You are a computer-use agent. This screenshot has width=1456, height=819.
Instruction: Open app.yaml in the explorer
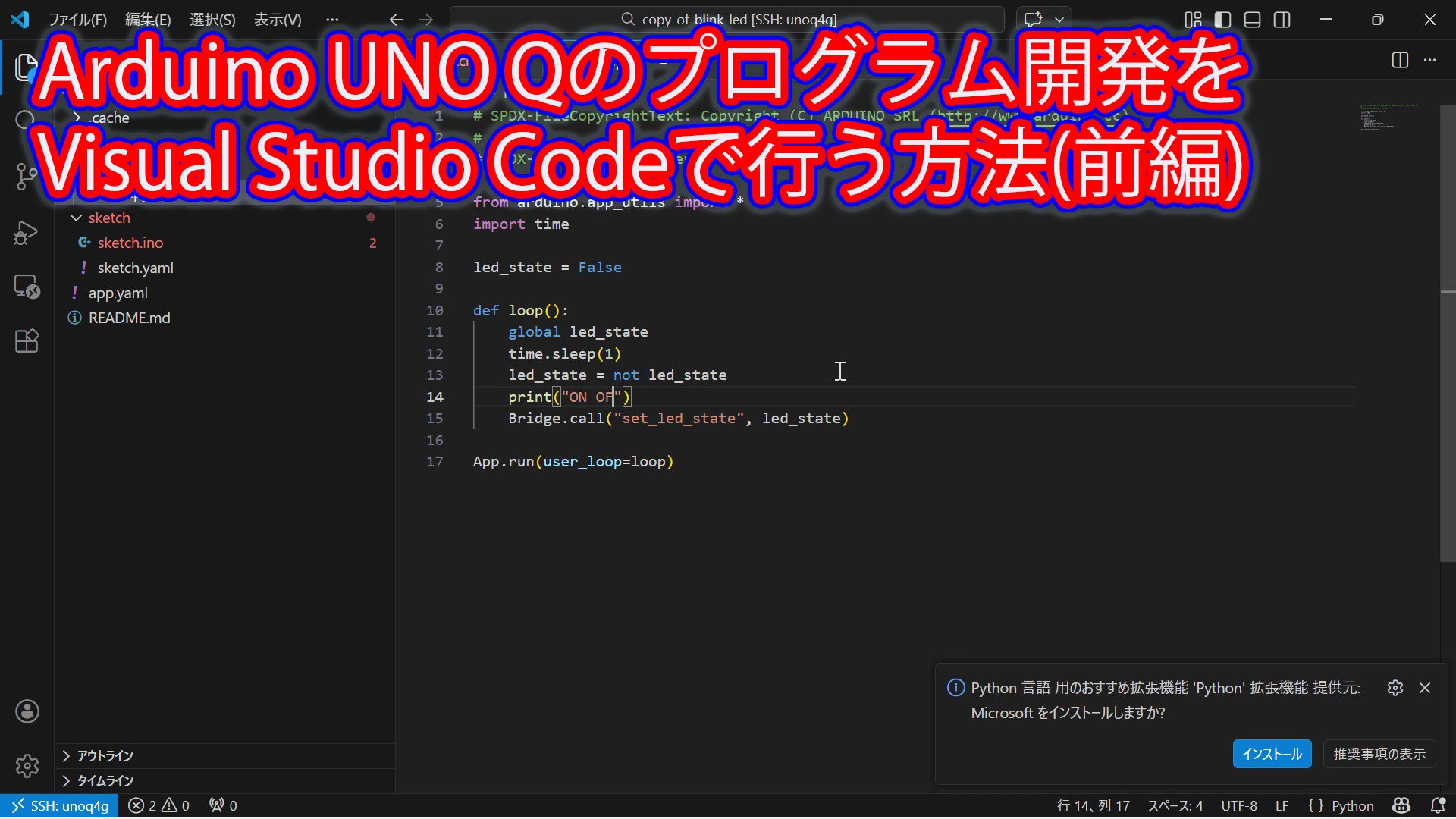point(225,293)
